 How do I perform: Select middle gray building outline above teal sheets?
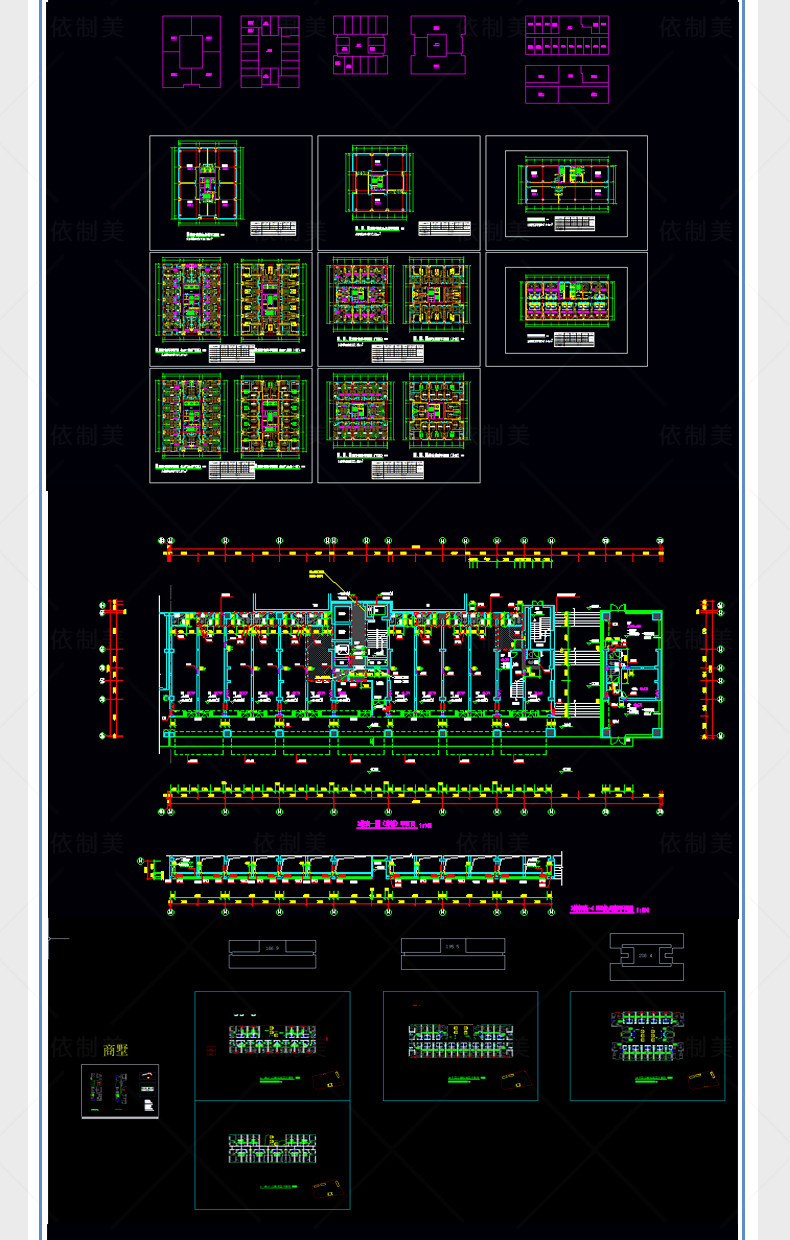452,954
